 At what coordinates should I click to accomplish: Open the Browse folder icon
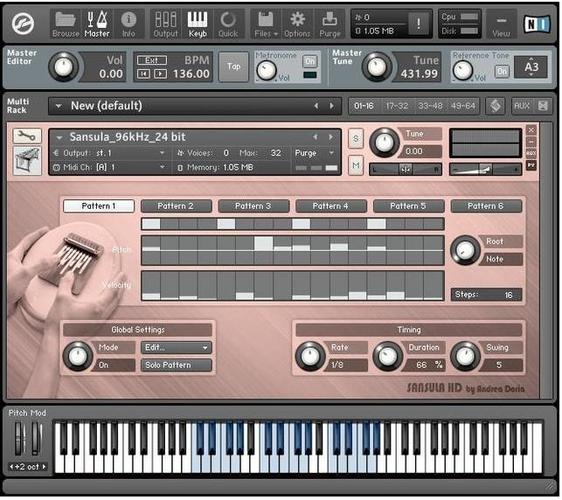click(66, 24)
